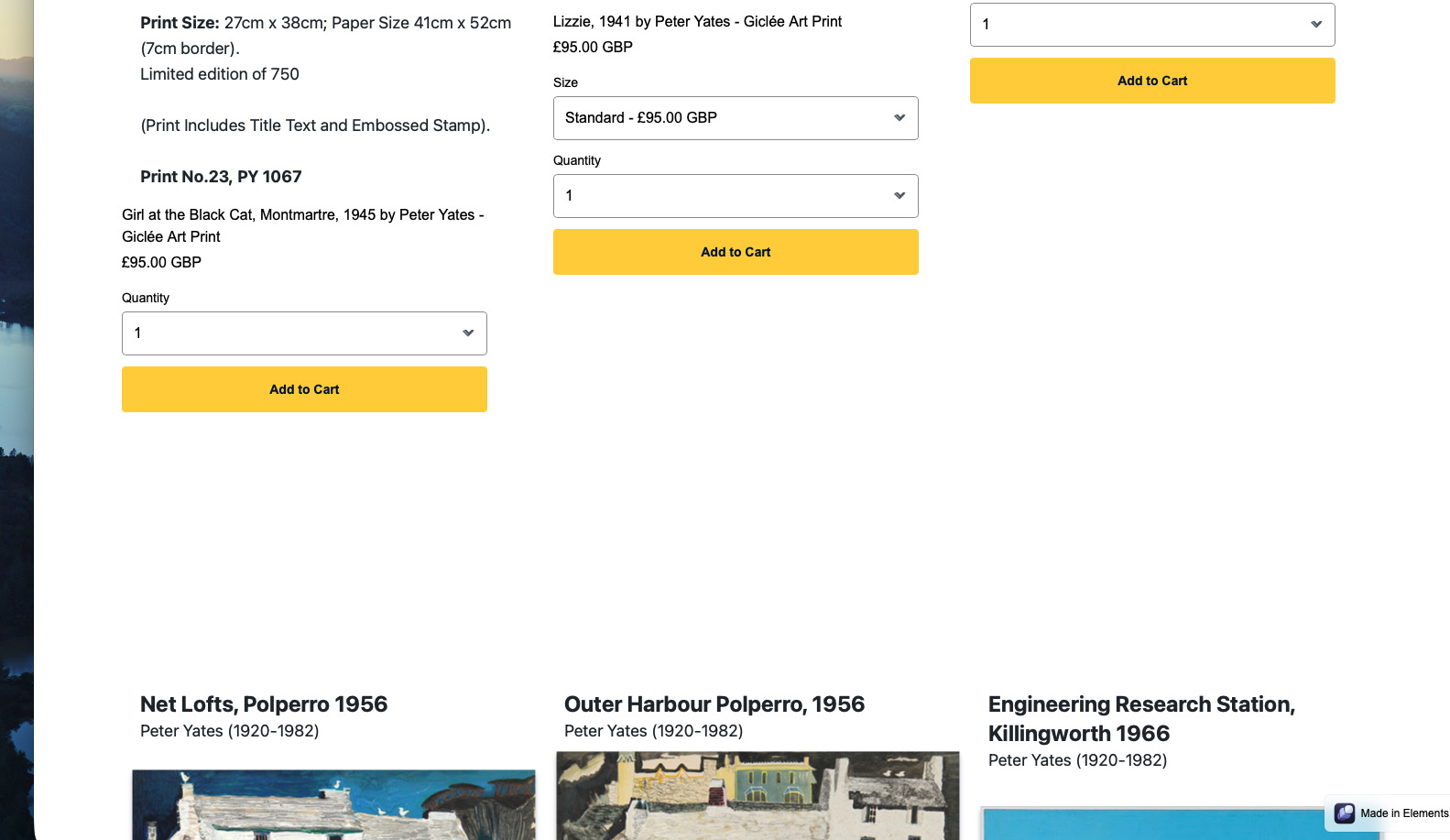The height and width of the screenshot is (840, 1450).
Task: Click Engineering Research Station, Killingworth 1966 heading
Action: [1141, 719]
